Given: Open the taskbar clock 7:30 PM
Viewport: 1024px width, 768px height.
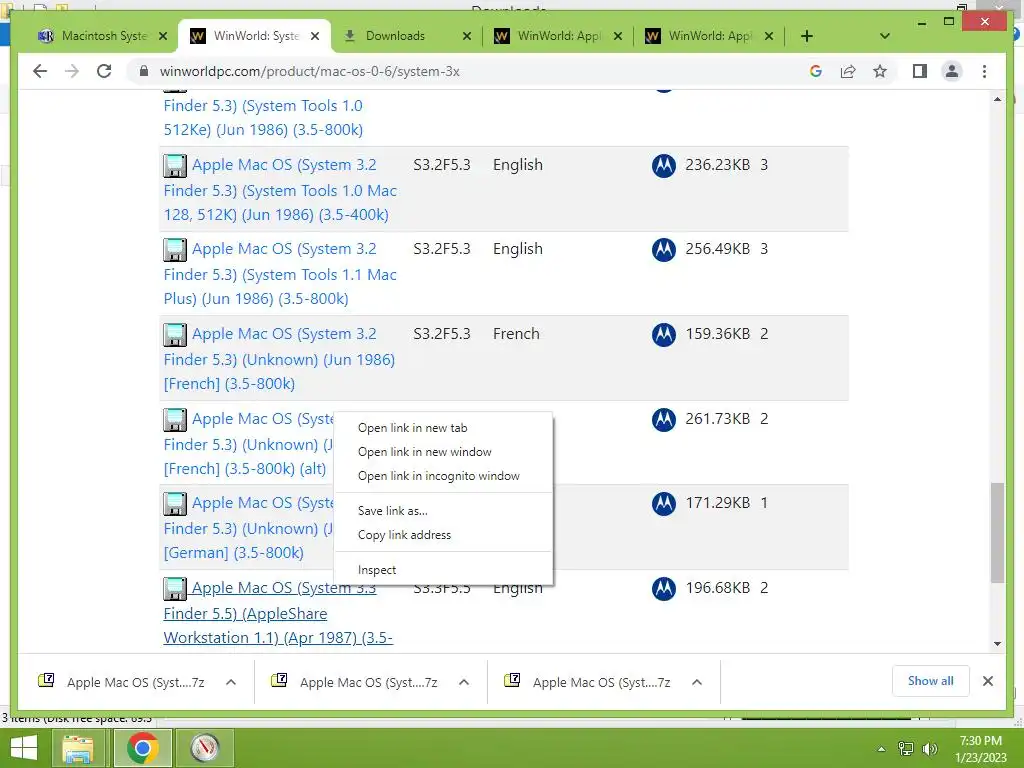Looking at the screenshot, I should coord(980,749).
